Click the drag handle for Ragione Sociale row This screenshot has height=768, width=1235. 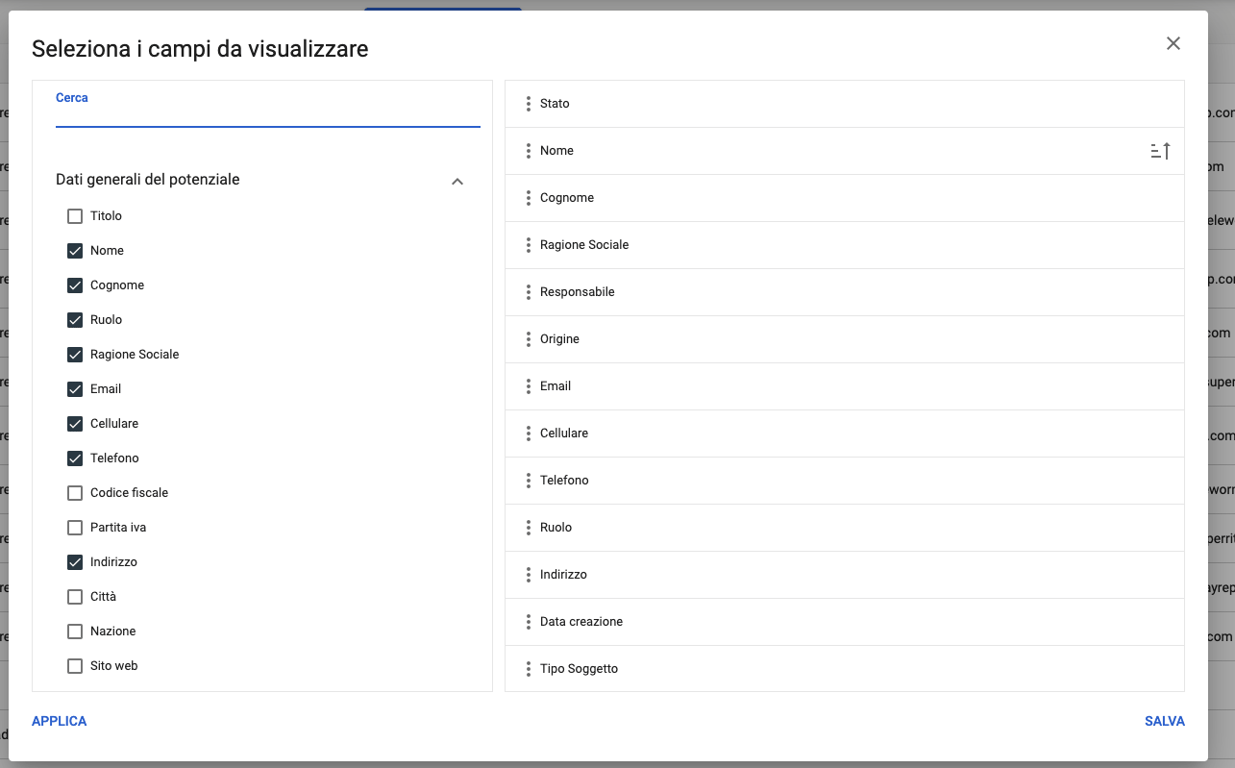pos(528,245)
